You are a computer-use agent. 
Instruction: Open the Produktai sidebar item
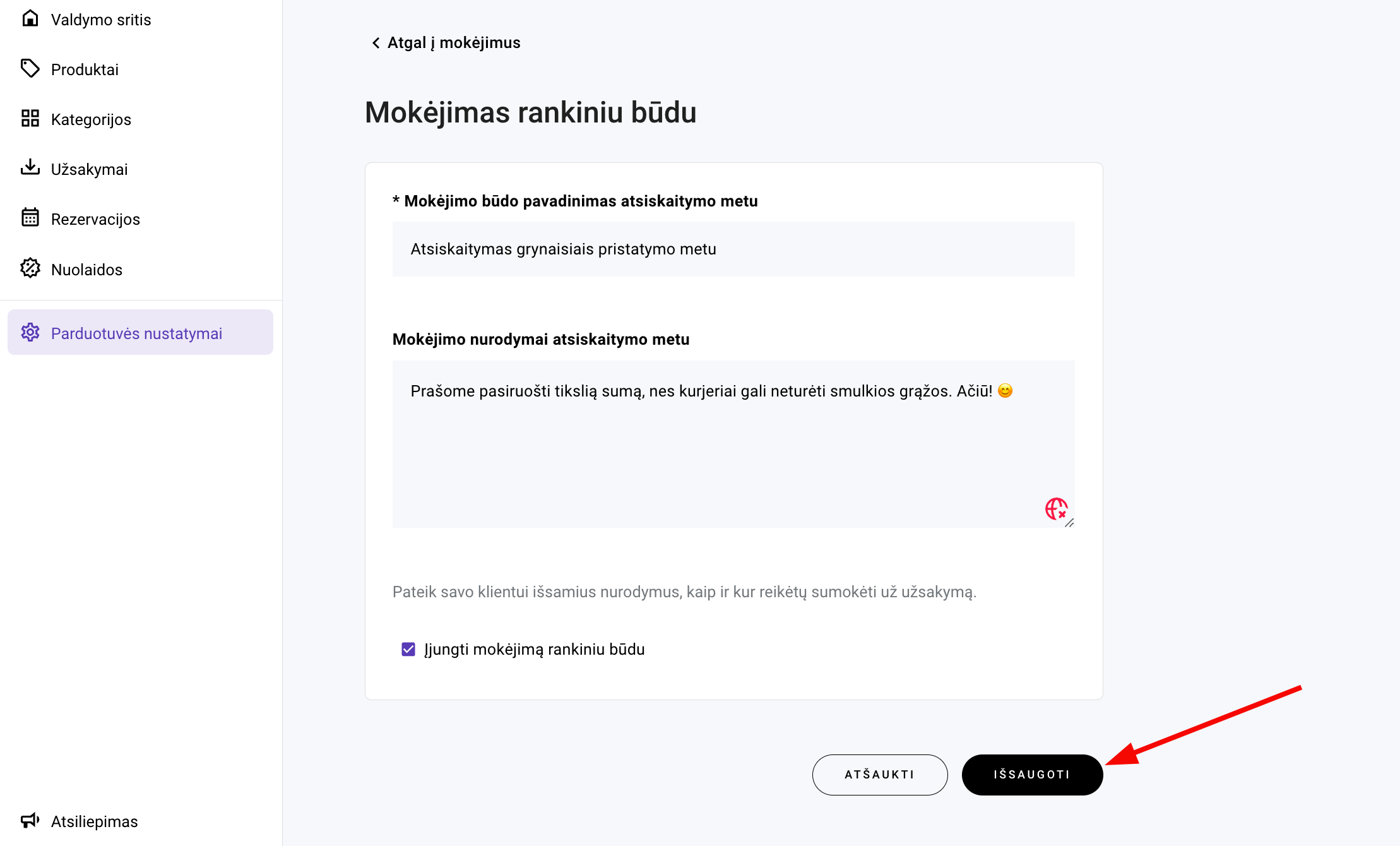[85, 69]
